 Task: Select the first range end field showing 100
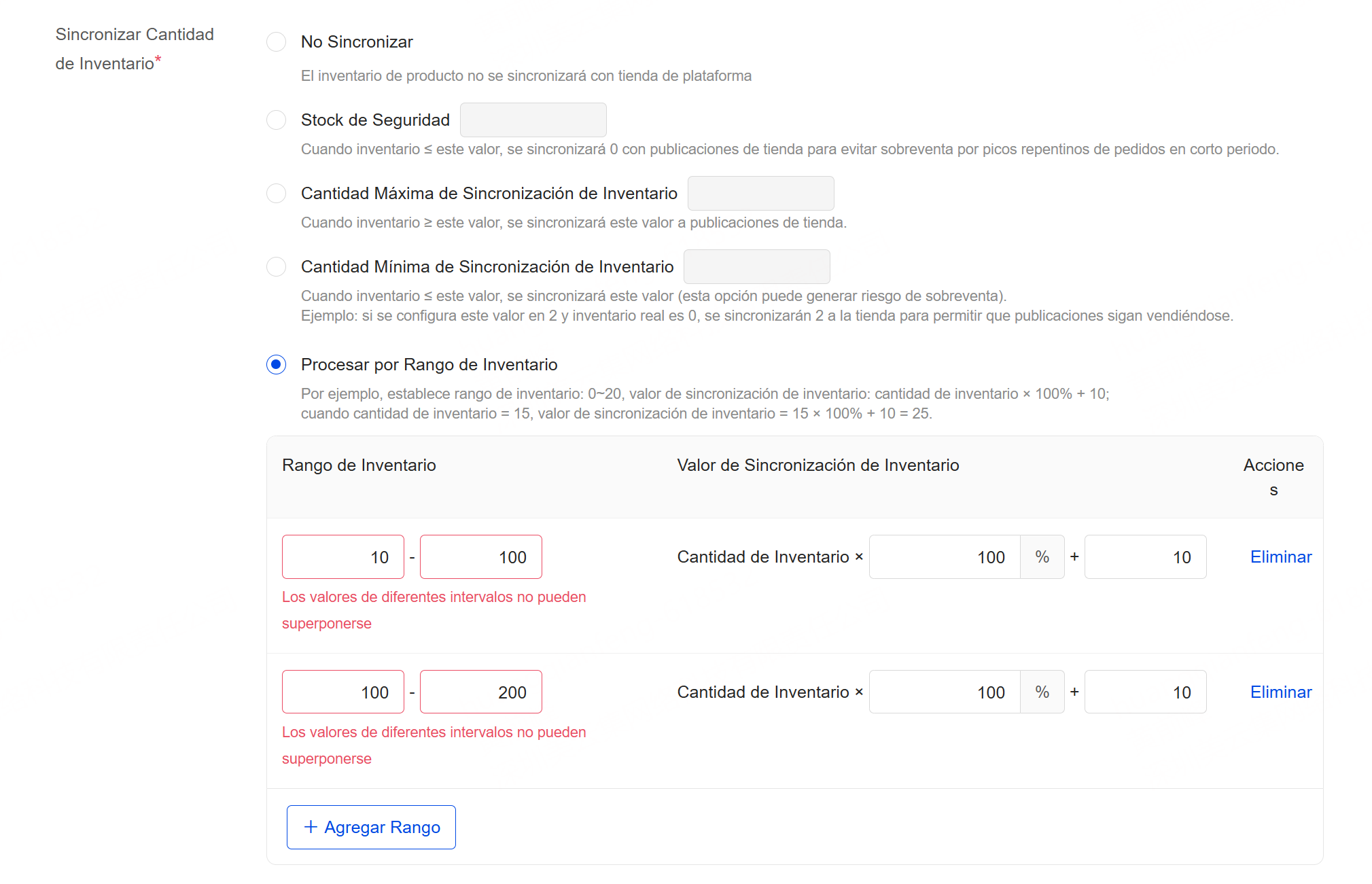click(480, 556)
